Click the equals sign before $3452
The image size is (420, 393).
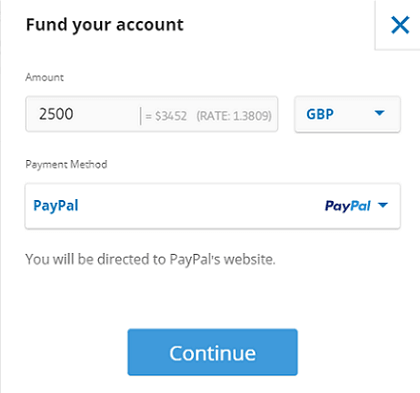(149, 117)
